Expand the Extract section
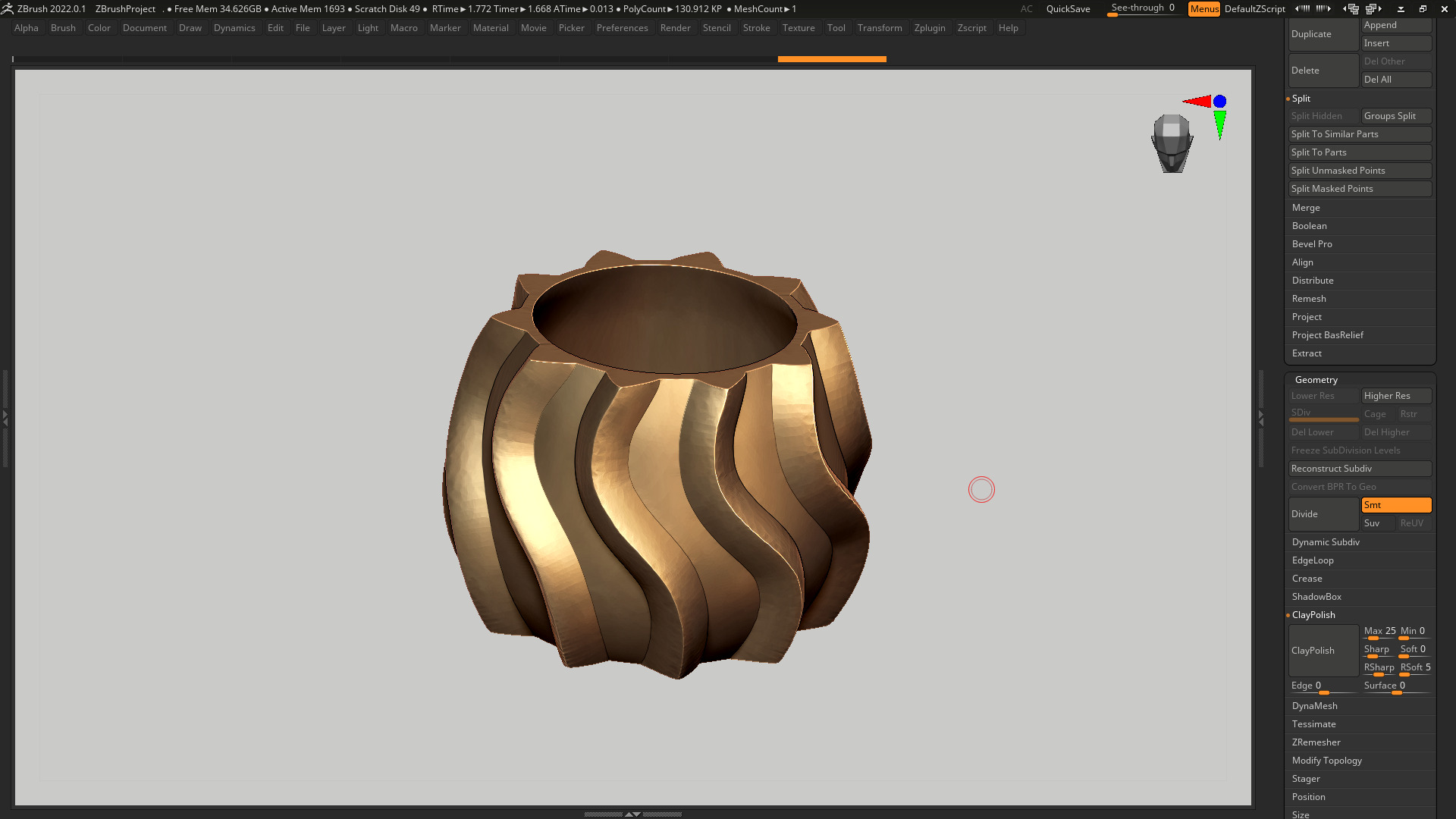Screen dimensions: 1456x819 click(1307, 353)
